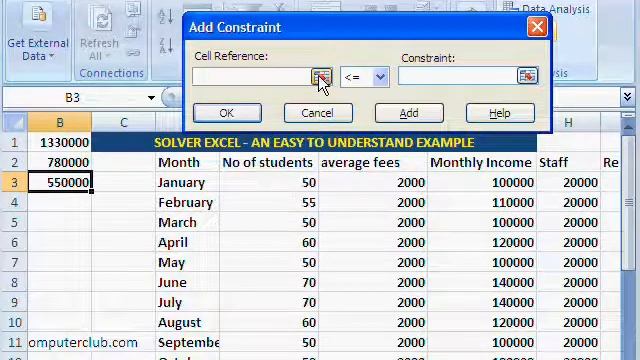
Task: Cancel the Add Constraint dialog
Action: point(318,113)
